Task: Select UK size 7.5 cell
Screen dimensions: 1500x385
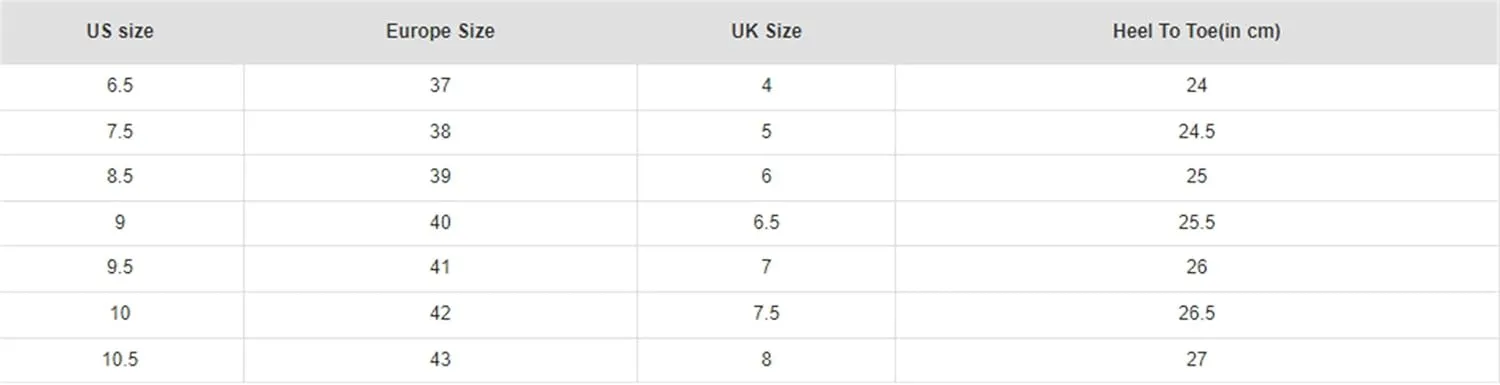Action: (766, 314)
